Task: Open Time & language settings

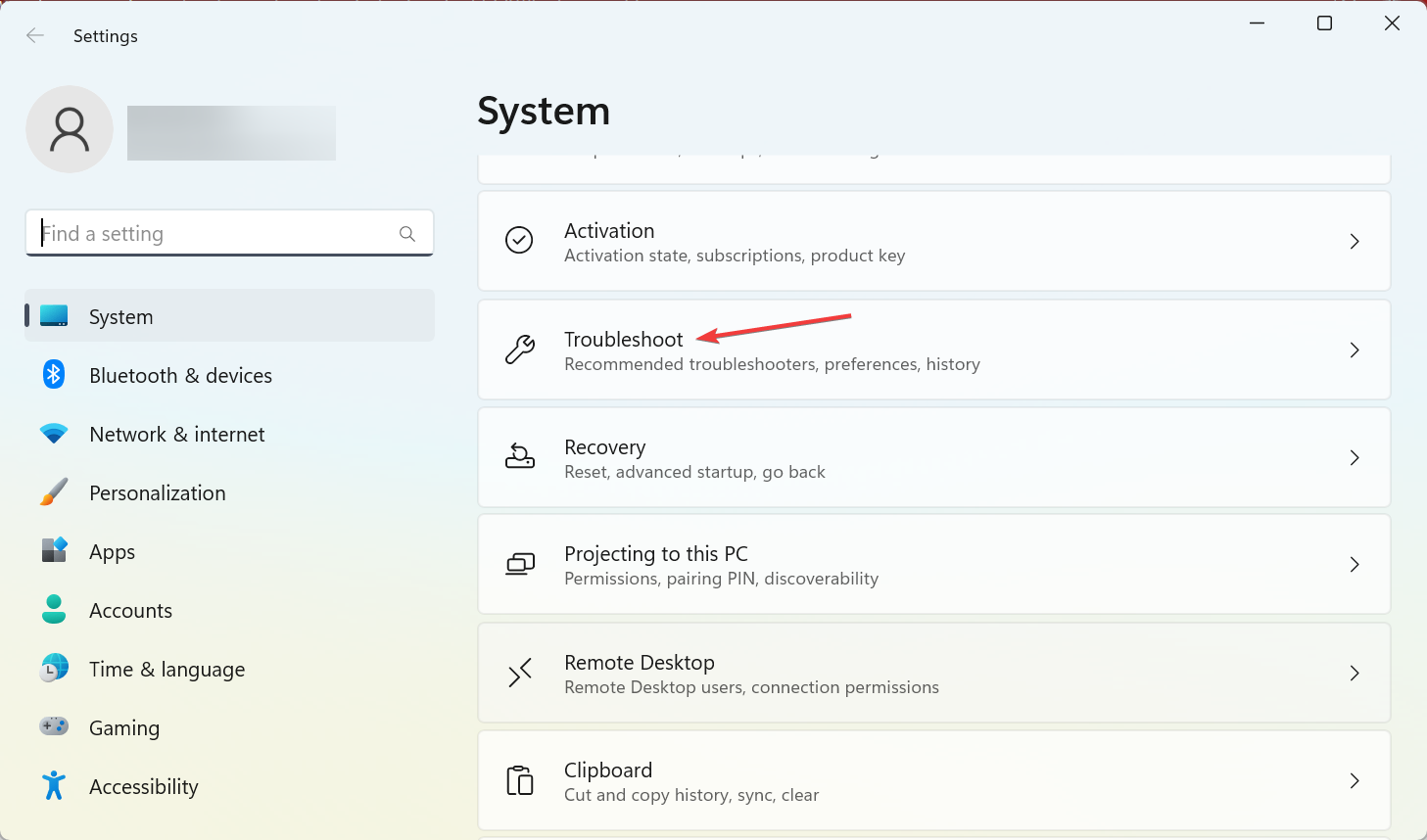Action: (229, 669)
